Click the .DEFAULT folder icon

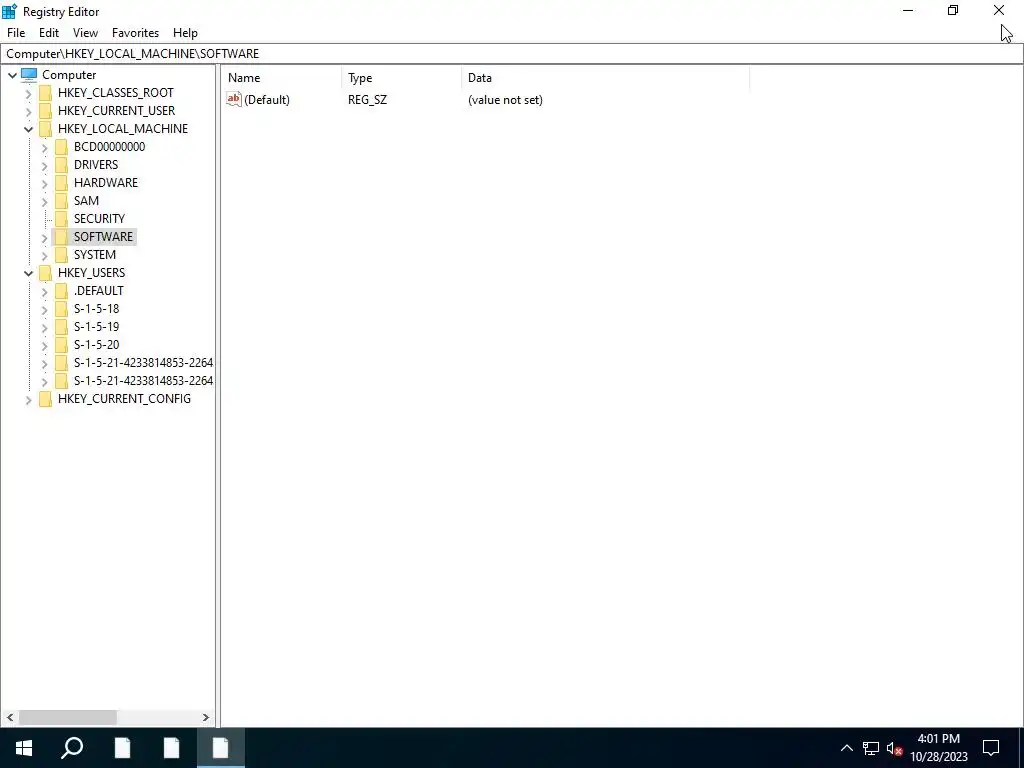pos(61,290)
